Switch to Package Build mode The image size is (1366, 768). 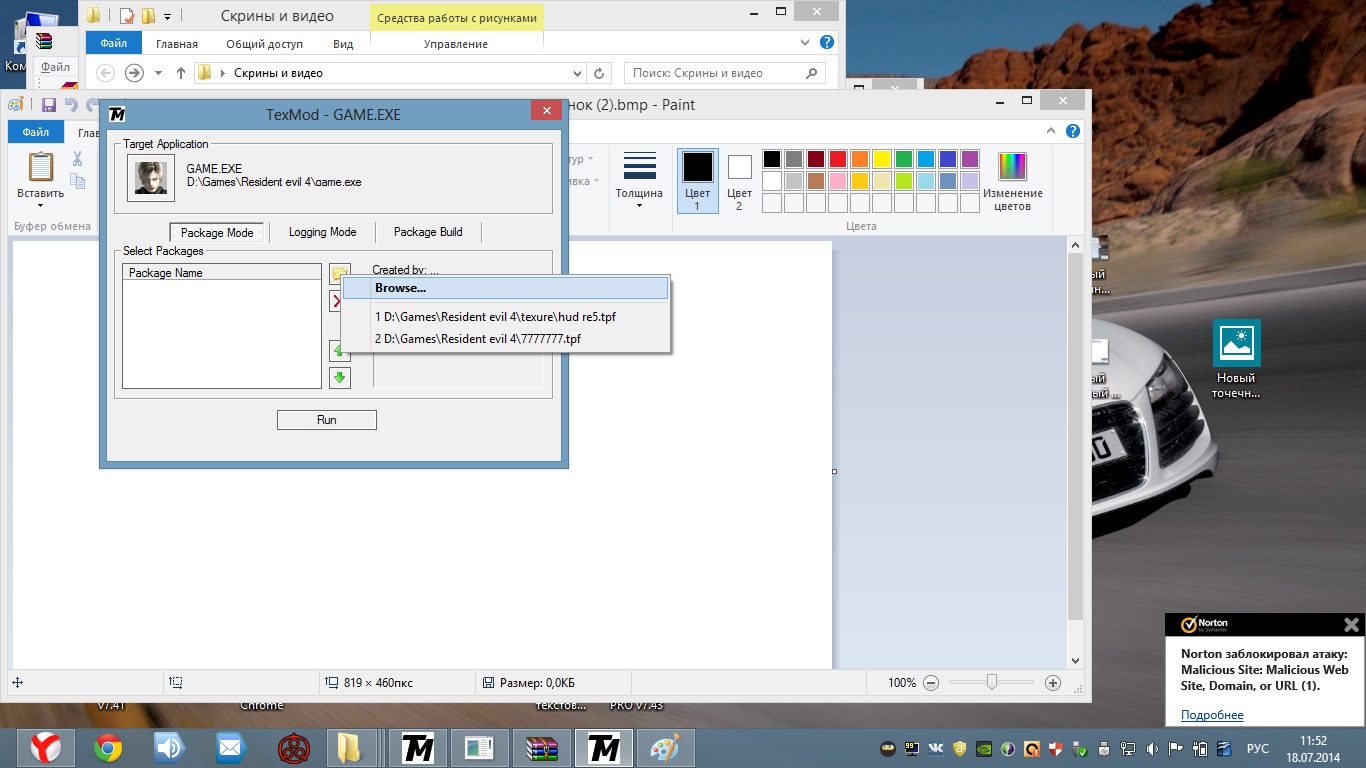point(428,232)
